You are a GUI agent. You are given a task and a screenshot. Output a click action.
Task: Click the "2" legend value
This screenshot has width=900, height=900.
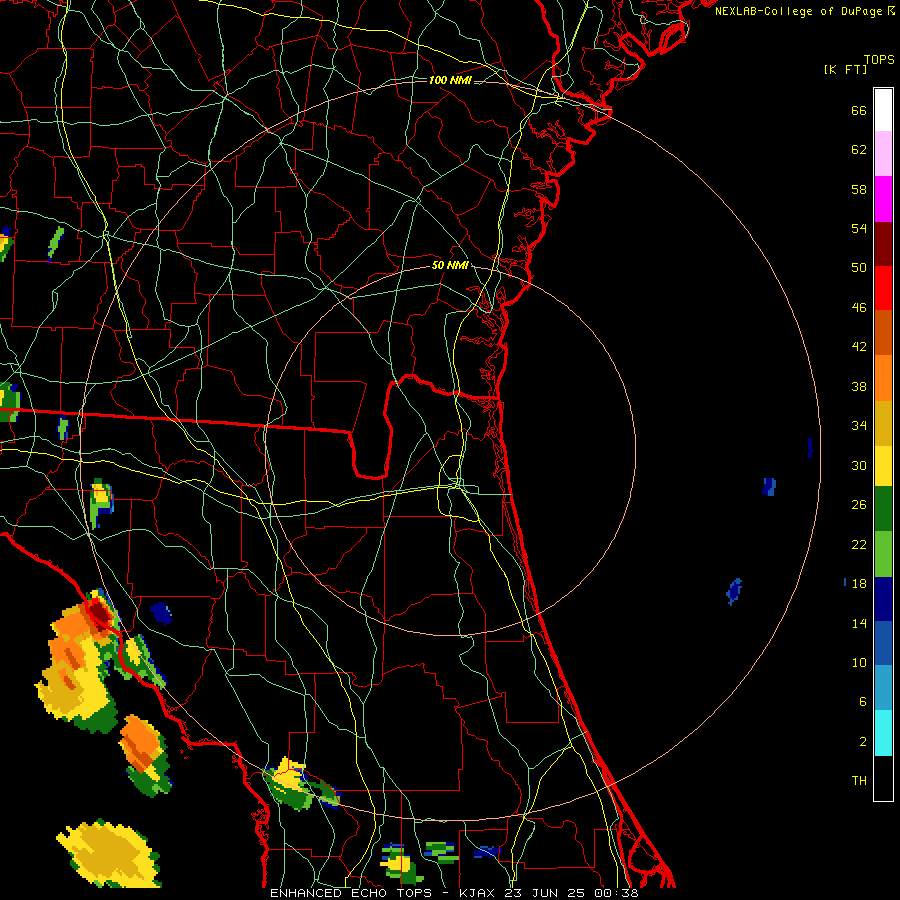click(x=863, y=742)
